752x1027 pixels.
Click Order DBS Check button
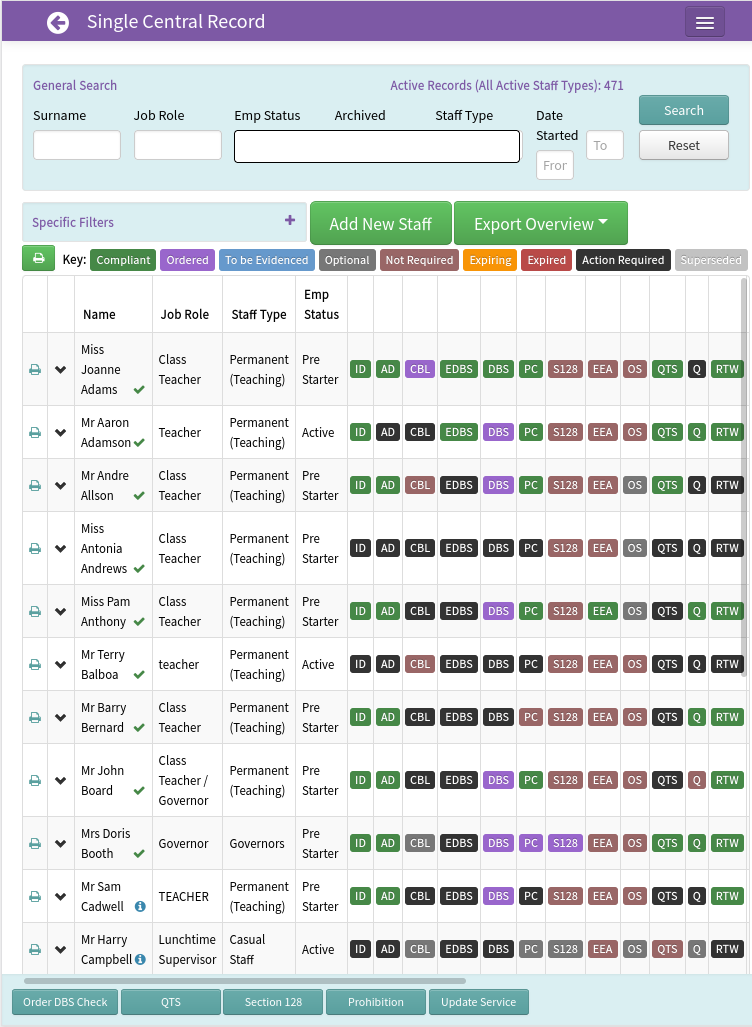(65, 1002)
